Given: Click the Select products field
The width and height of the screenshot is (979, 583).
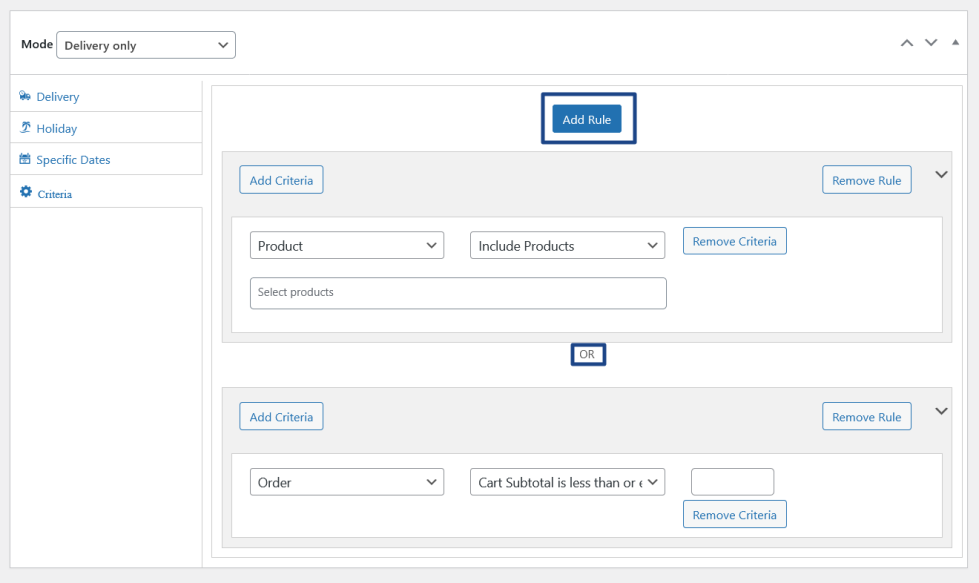Looking at the screenshot, I should click(x=458, y=293).
